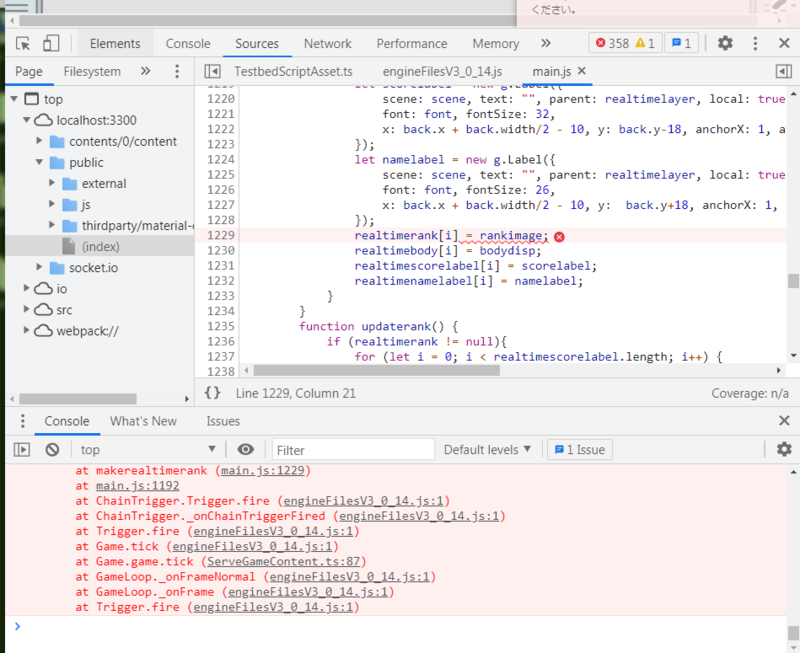
Task: Expand the webpack:// origin node
Action: coord(26,331)
